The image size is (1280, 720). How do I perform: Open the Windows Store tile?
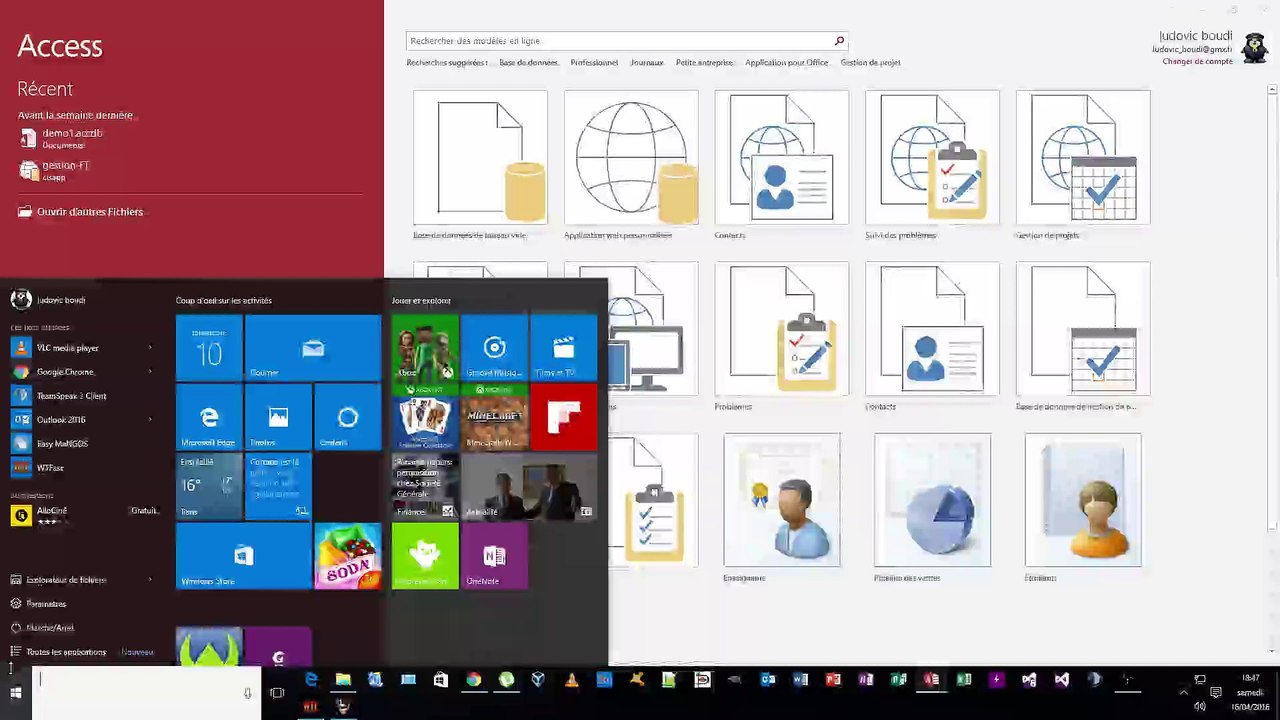[x=244, y=555]
